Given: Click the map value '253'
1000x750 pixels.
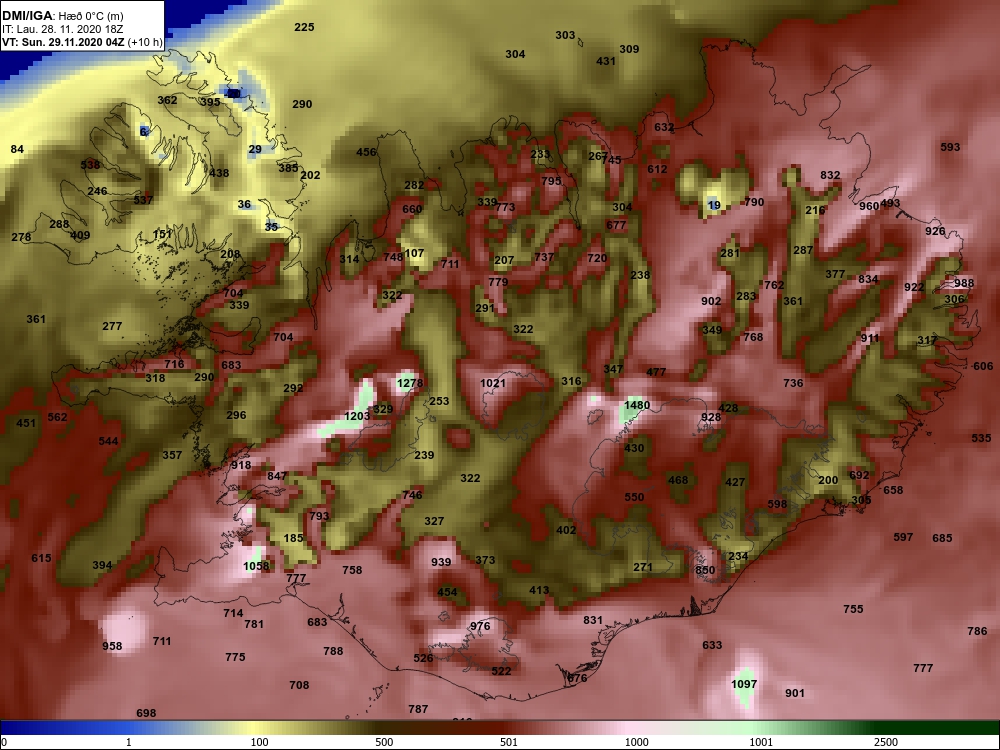Looking at the screenshot, I should click(439, 402).
